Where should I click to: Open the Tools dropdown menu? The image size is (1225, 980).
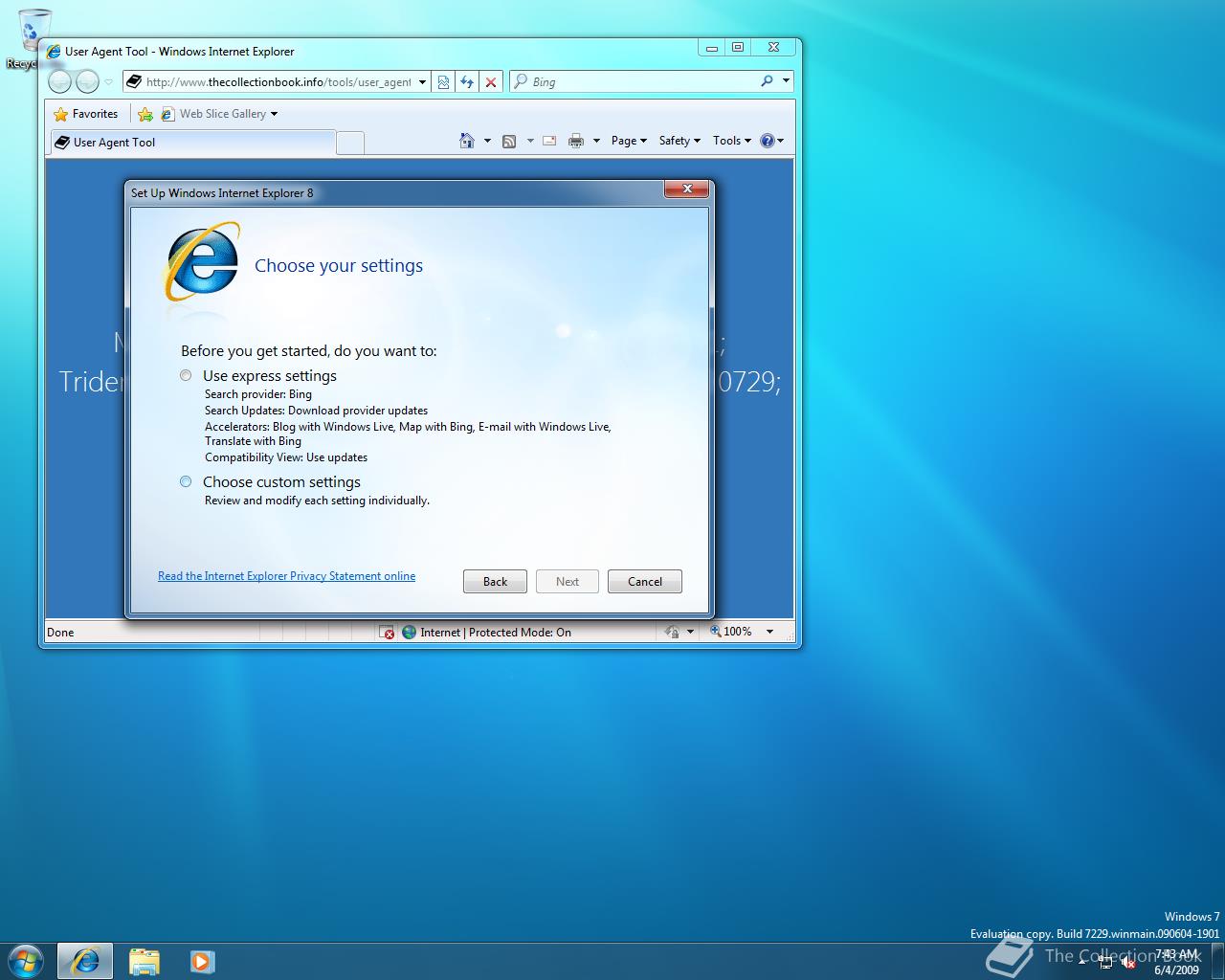730,140
